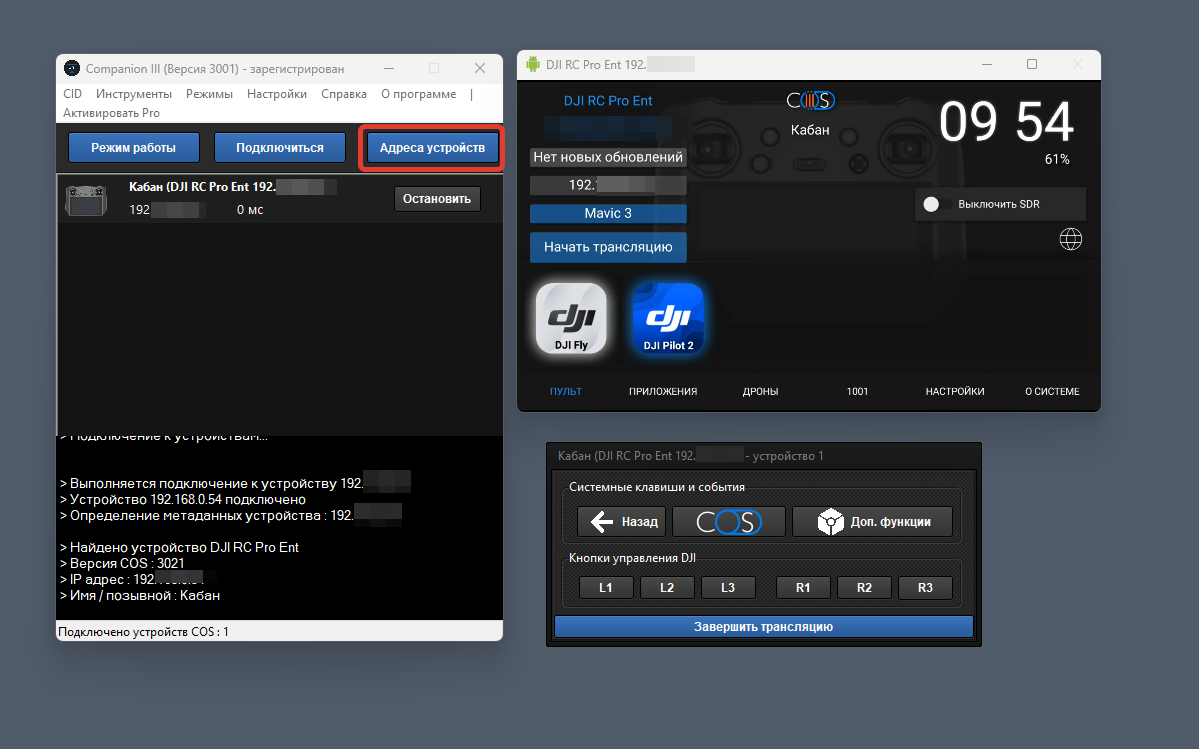
Task: Click the Подключиться button
Action: click(280, 148)
